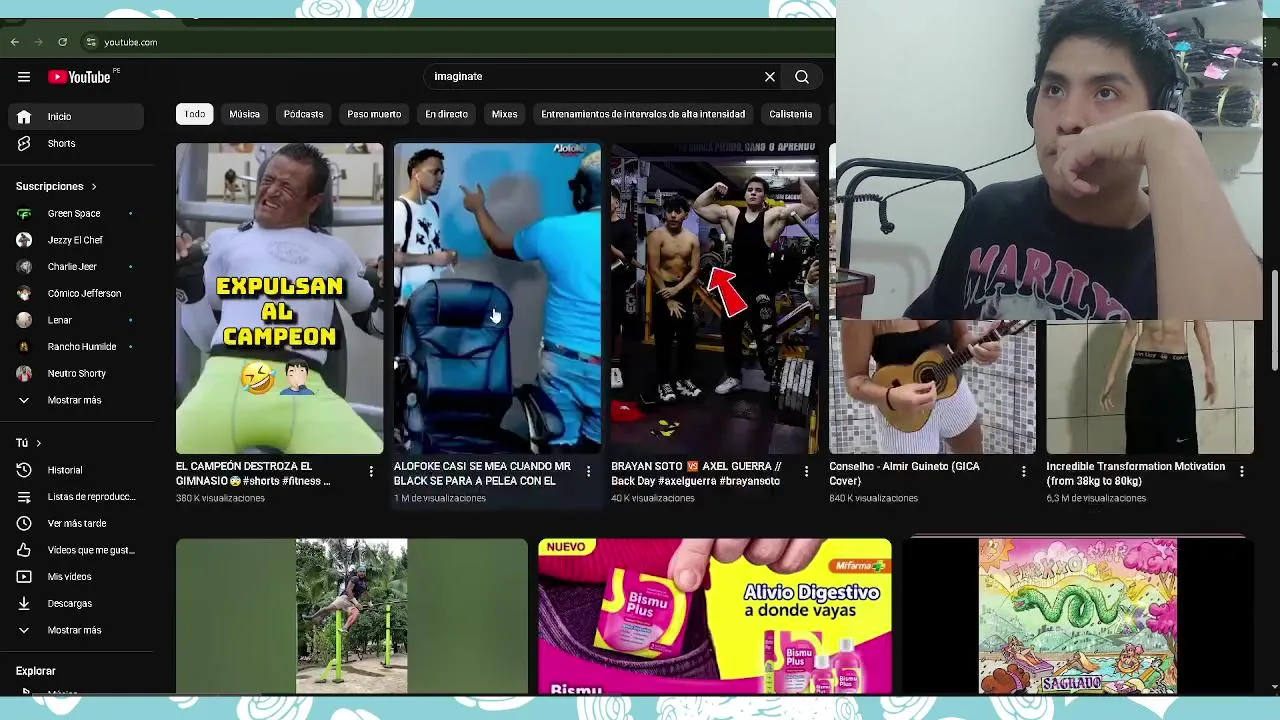
Task: Open EXPULSAN AL CAMPEON short thumbnail
Action: tap(279, 298)
